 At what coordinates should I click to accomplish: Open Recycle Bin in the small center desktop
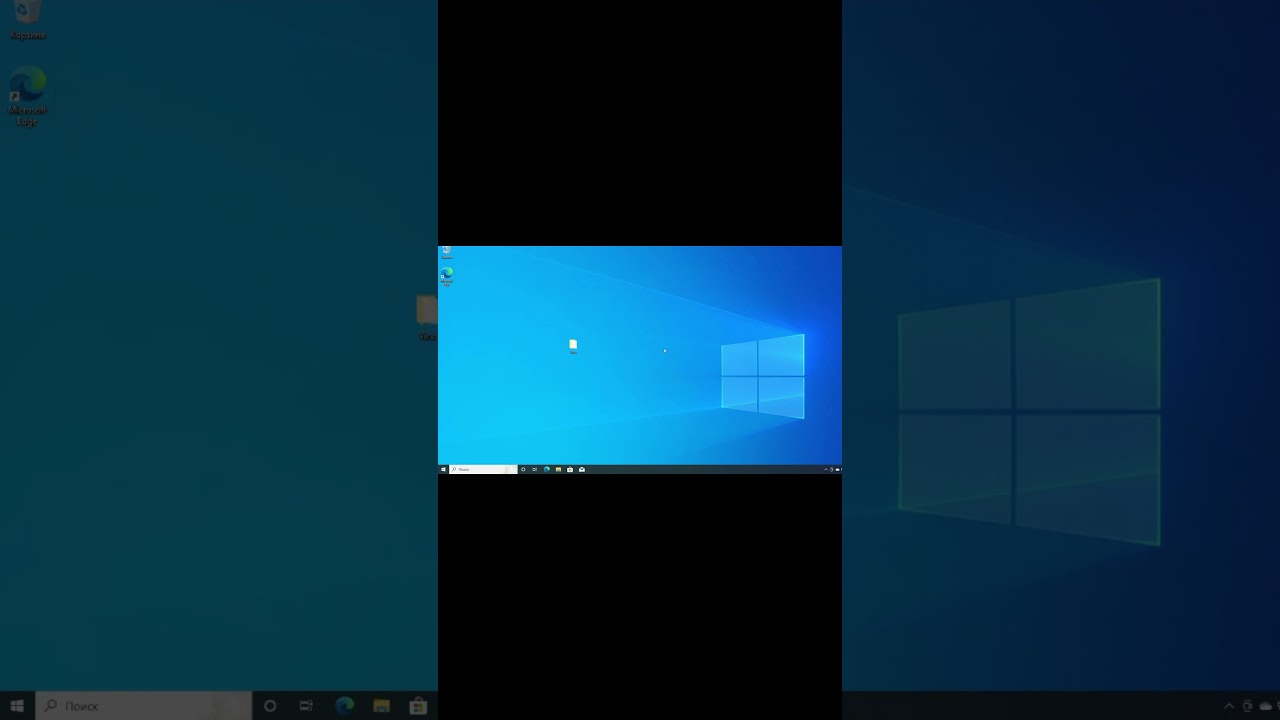446,253
